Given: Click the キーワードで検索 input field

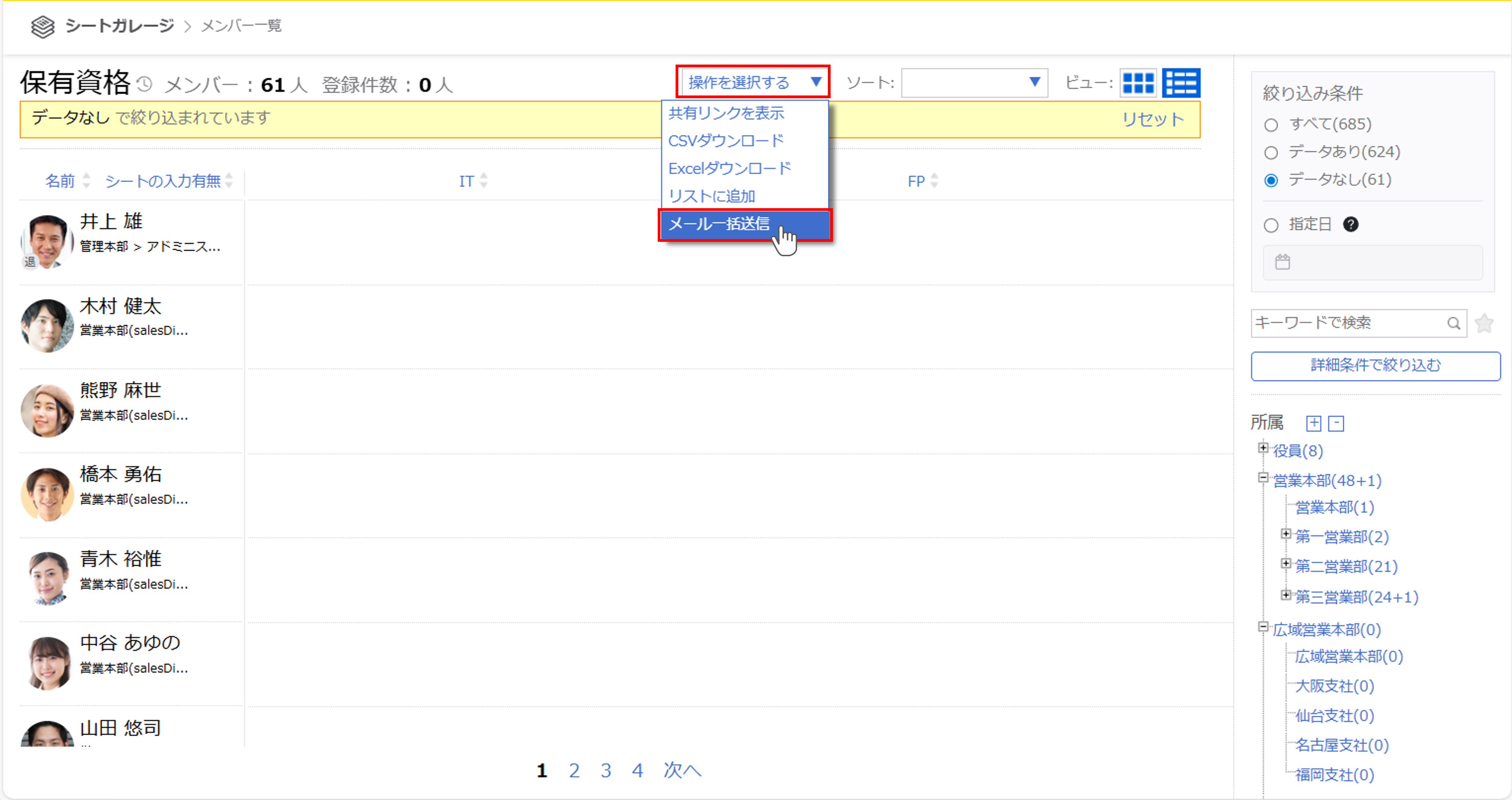Looking at the screenshot, I should tap(1347, 323).
